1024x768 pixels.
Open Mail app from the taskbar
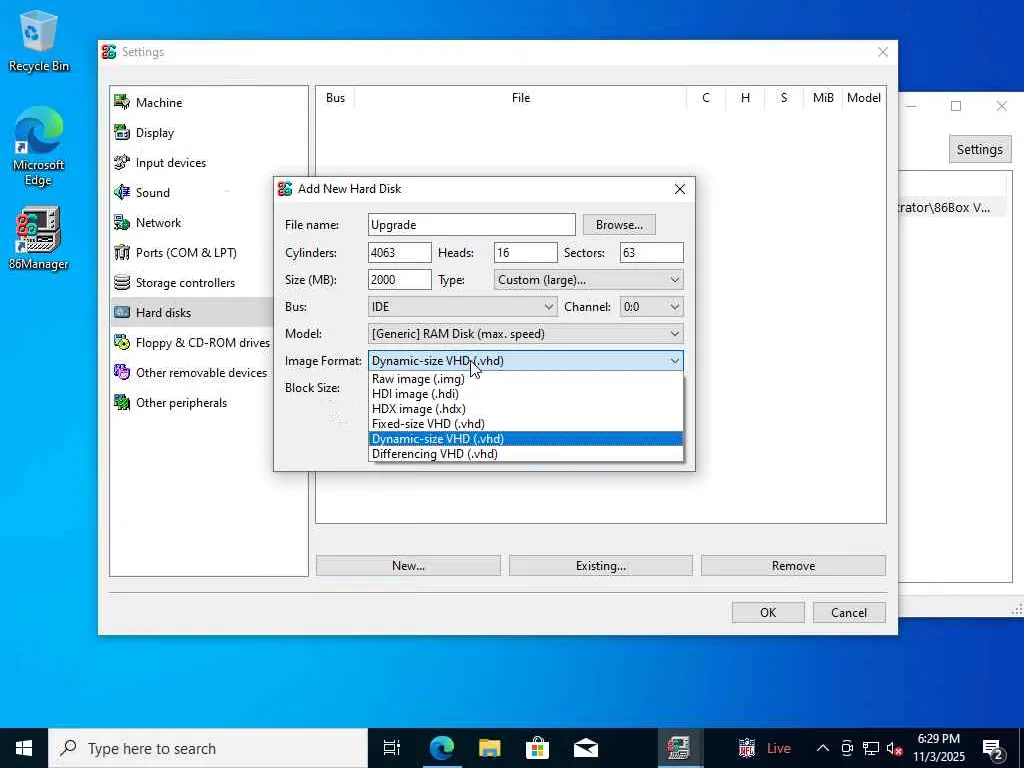(586, 748)
